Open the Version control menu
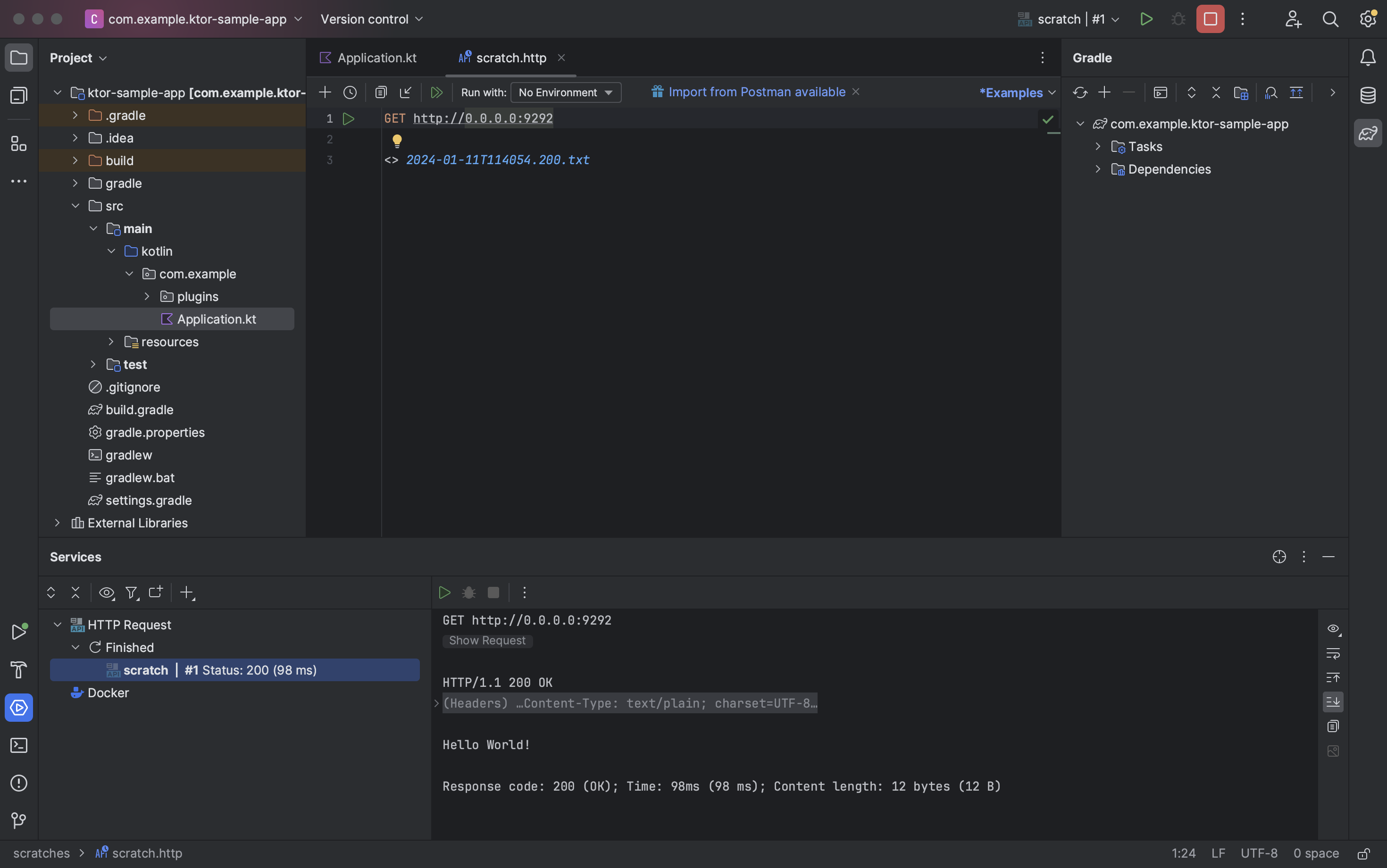 click(x=371, y=19)
